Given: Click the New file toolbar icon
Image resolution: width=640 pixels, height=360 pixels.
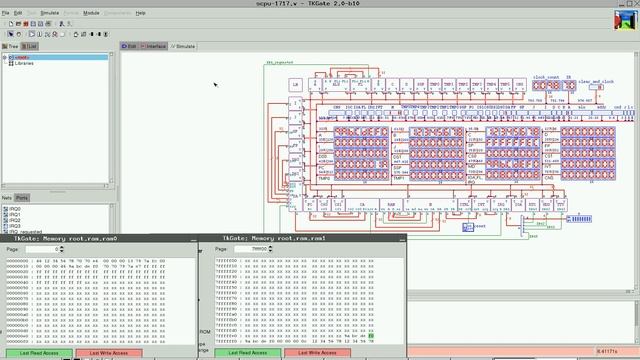Looking at the screenshot, I should [11, 24].
